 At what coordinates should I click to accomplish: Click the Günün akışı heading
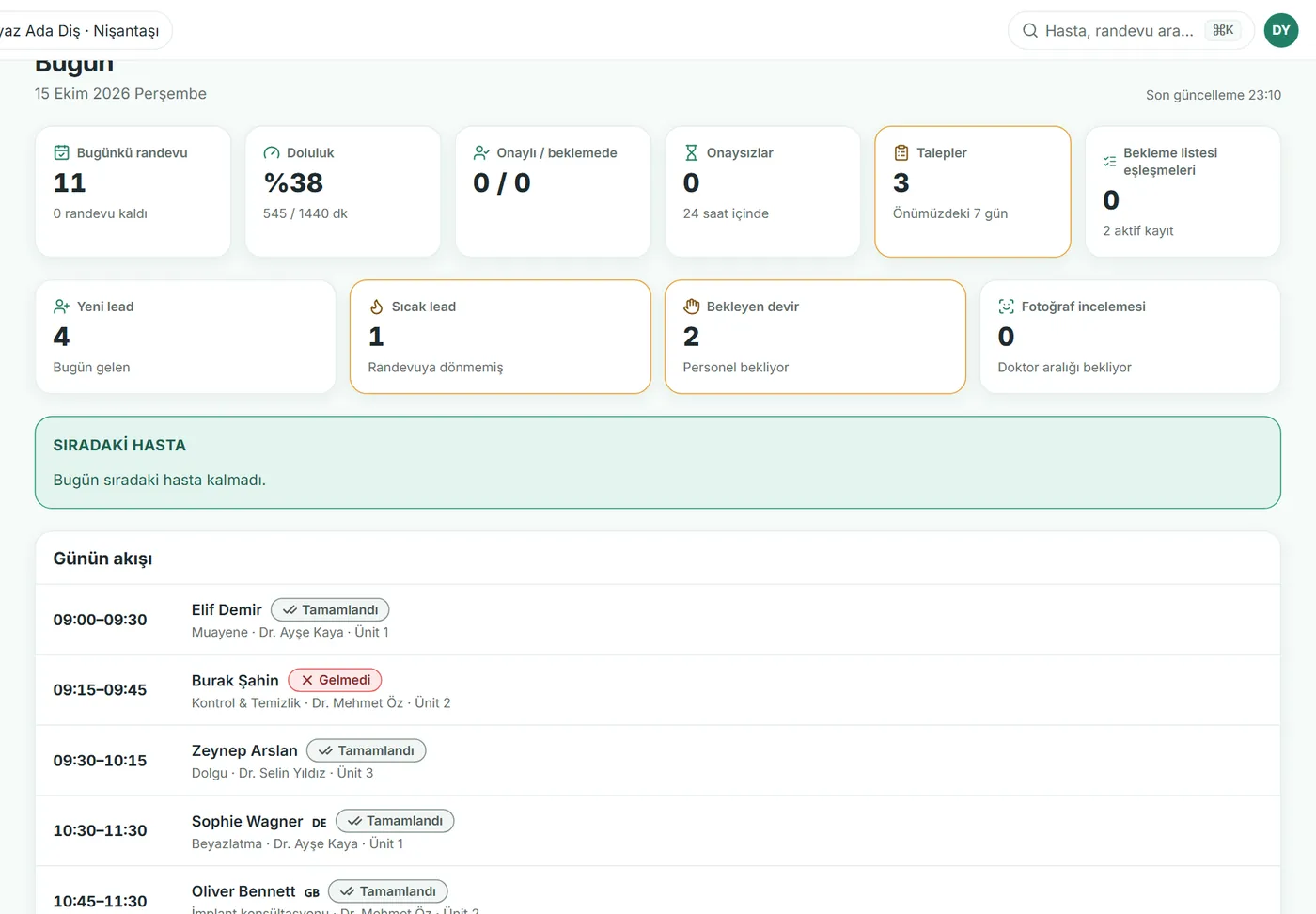pyautogui.click(x=102, y=559)
